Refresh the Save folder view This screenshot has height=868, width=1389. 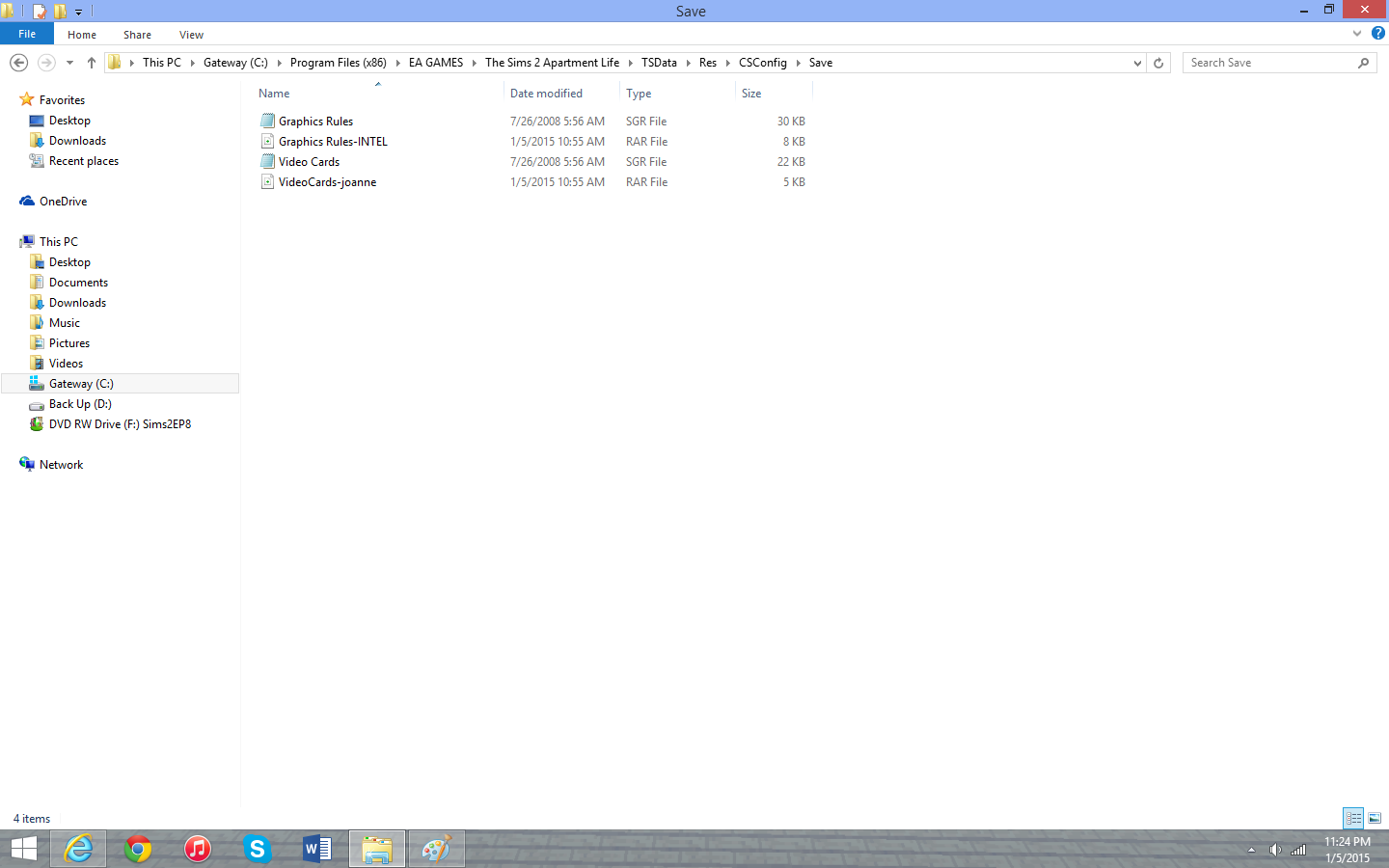point(1158,63)
